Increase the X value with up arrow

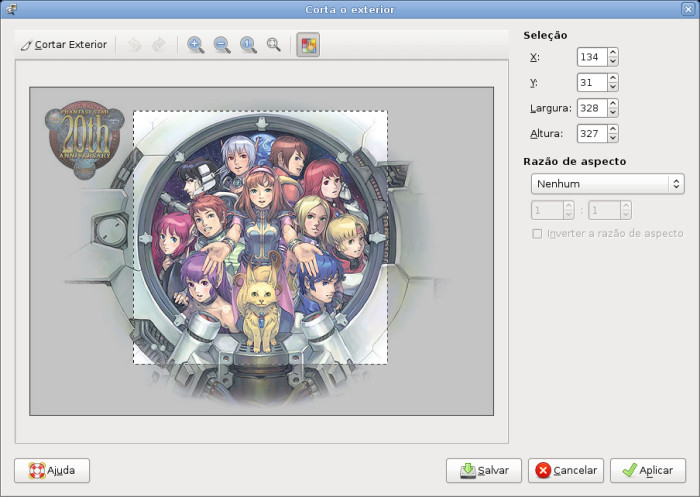point(613,53)
